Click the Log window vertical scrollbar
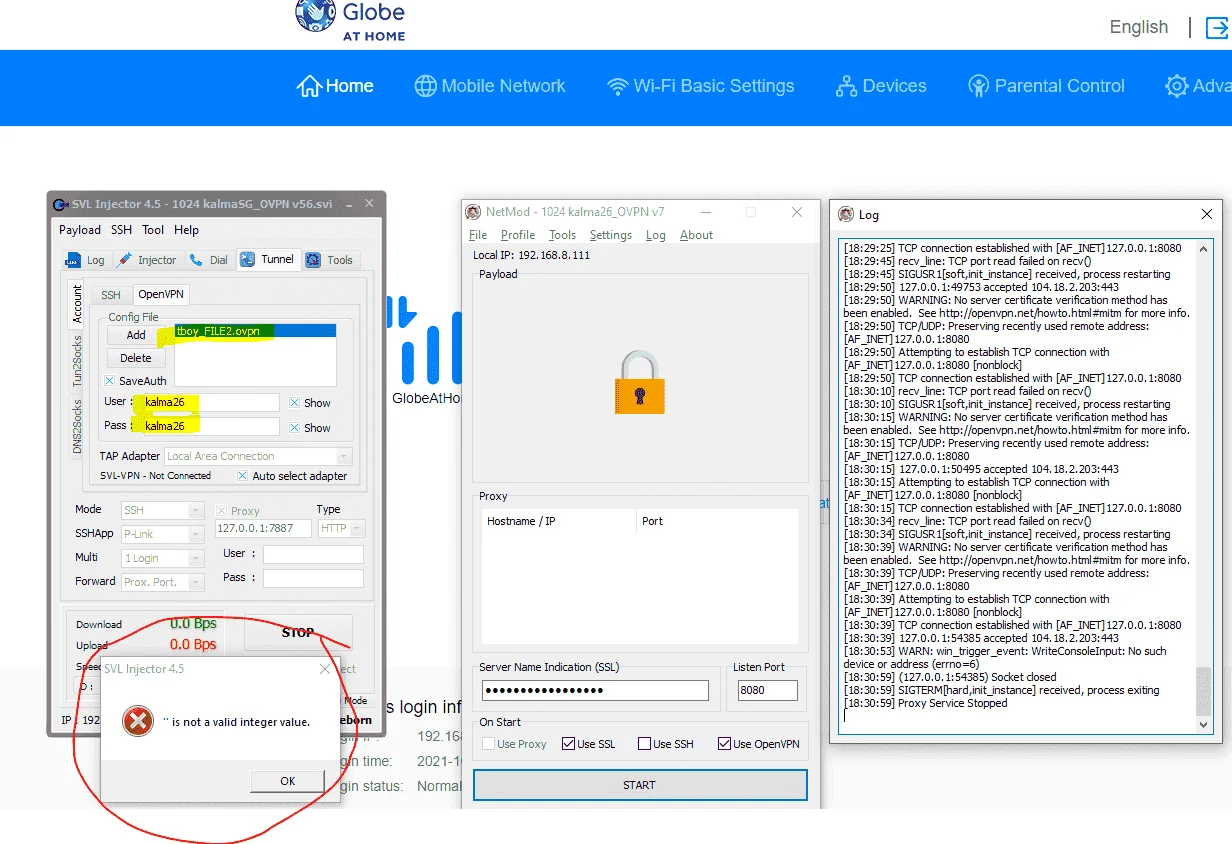This screenshot has height=844, width=1232. pos(1204,485)
